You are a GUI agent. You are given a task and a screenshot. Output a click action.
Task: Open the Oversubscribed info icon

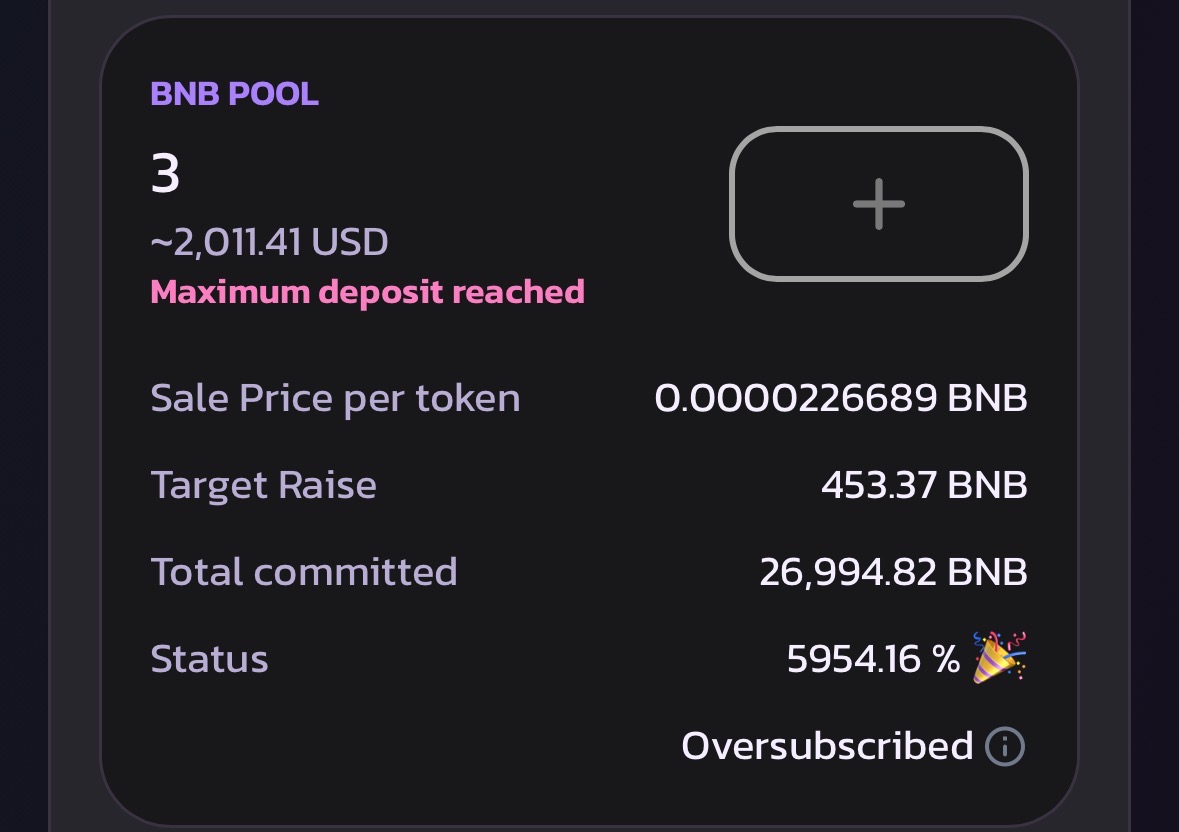[1005, 746]
